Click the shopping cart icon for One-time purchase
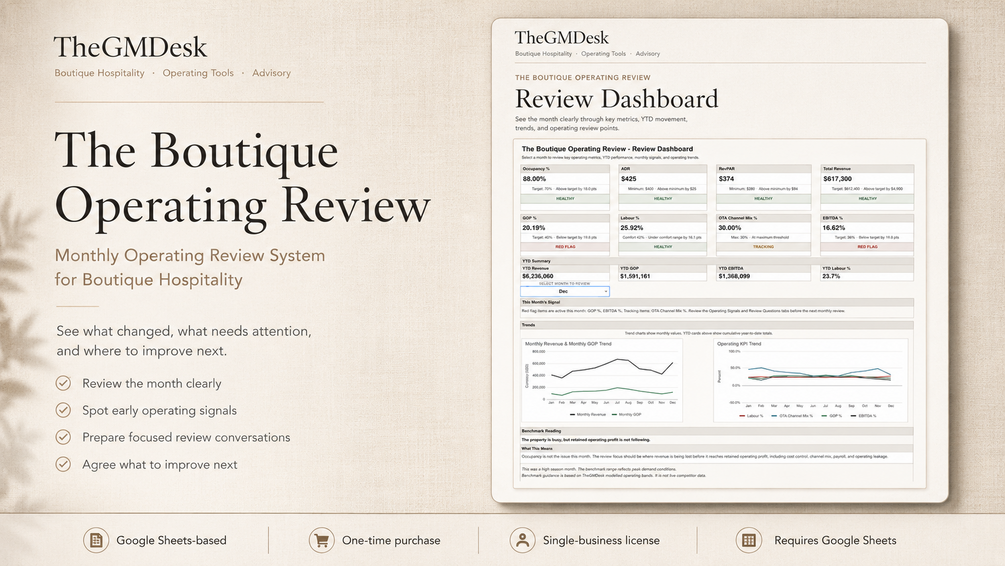The width and height of the screenshot is (1005, 566). point(321,540)
